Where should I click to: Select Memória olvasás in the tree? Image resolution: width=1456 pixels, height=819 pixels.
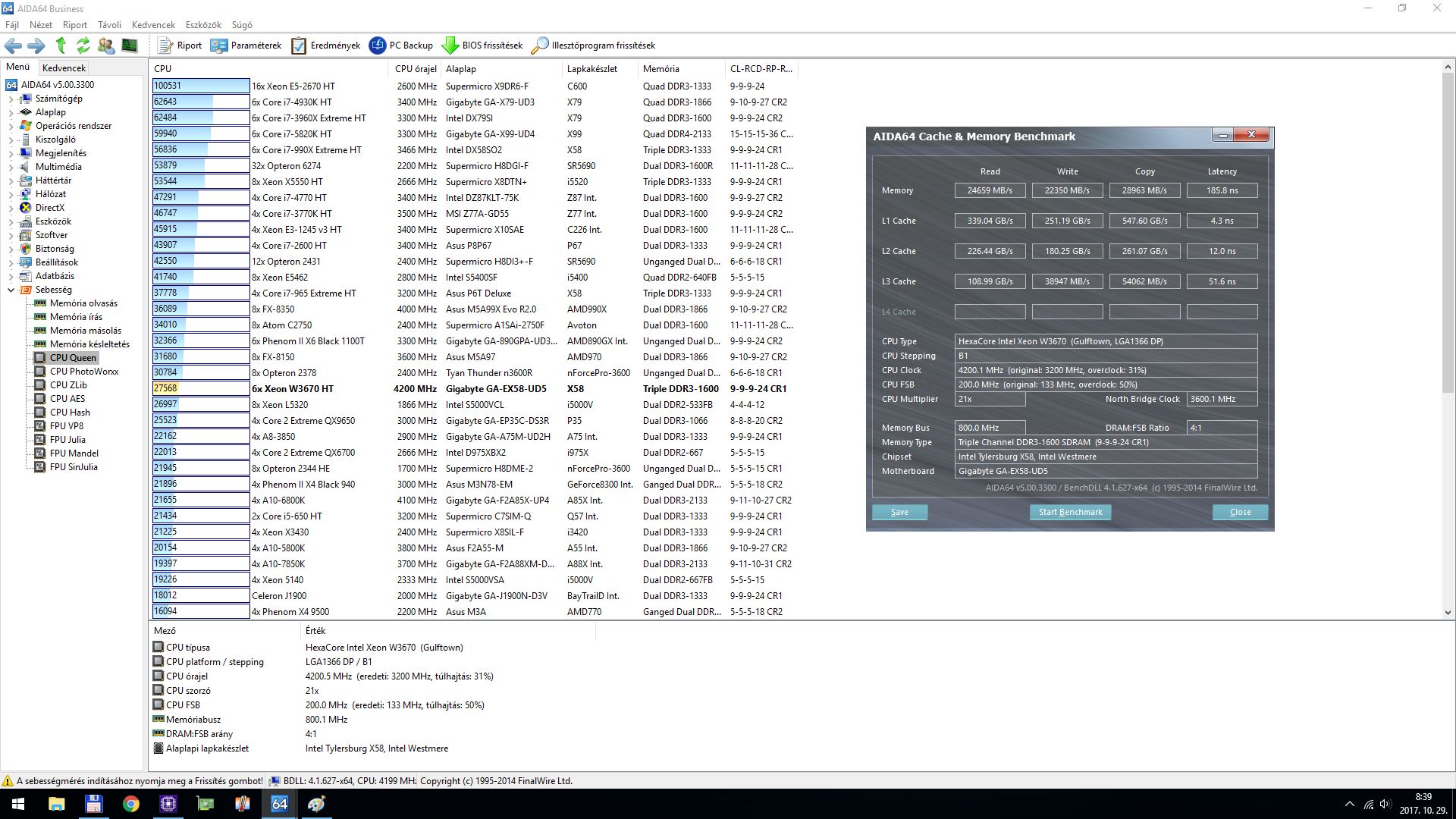coord(83,303)
